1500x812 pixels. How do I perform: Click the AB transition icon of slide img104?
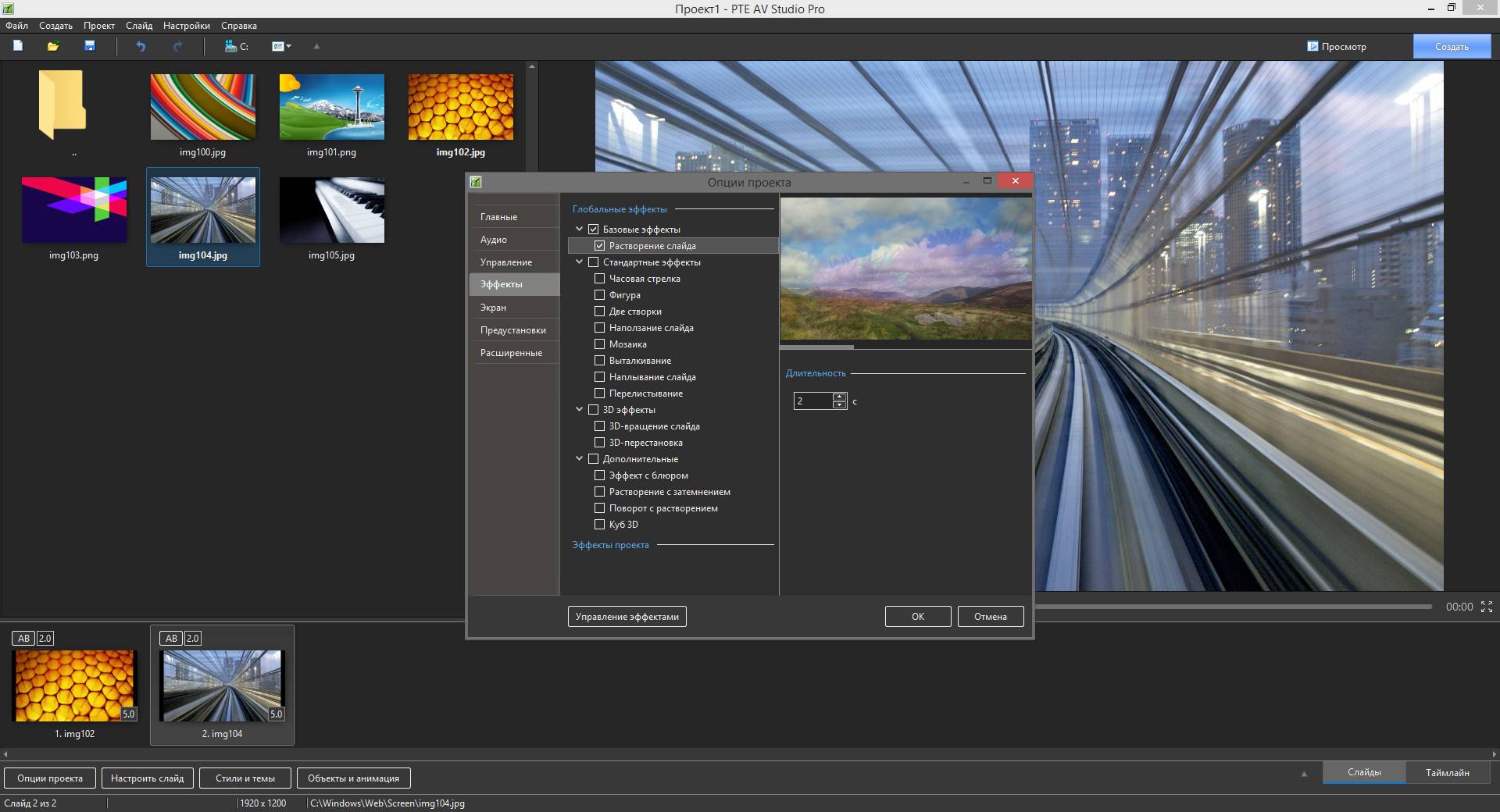click(x=171, y=638)
